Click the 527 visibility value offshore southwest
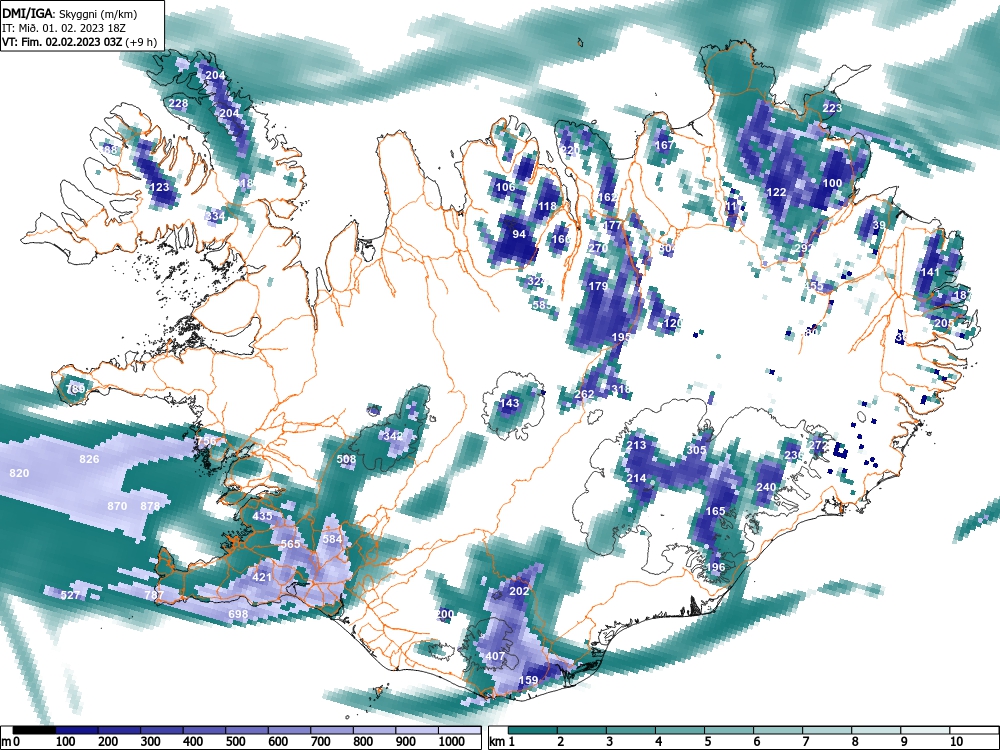The height and width of the screenshot is (750, 1000). click(70, 595)
